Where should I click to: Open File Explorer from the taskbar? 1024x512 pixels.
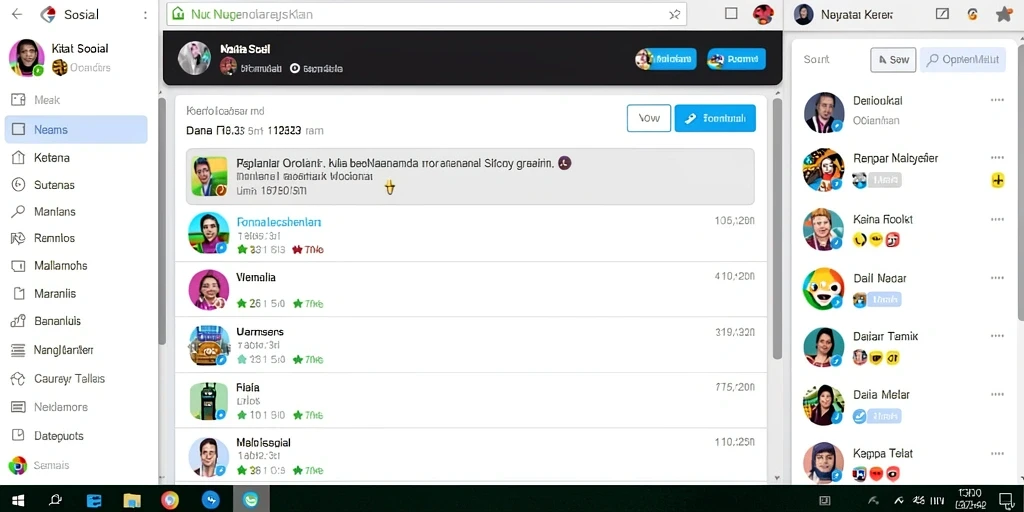point(132,500)
